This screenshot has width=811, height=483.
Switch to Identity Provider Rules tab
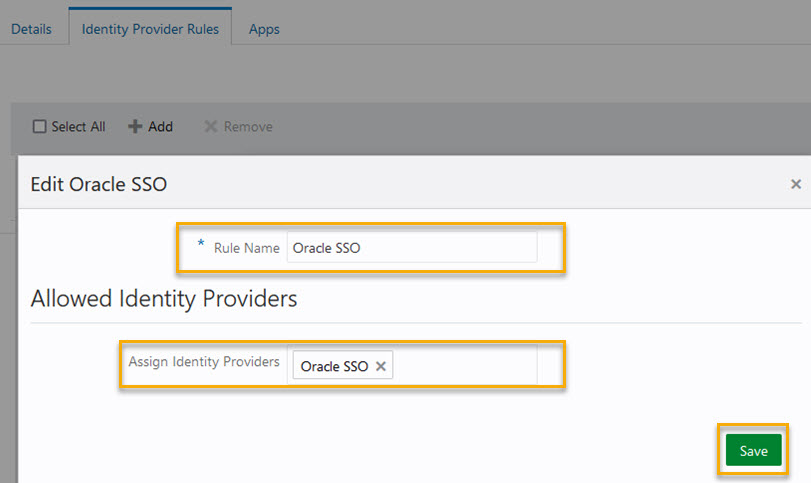tap(150, 29)
